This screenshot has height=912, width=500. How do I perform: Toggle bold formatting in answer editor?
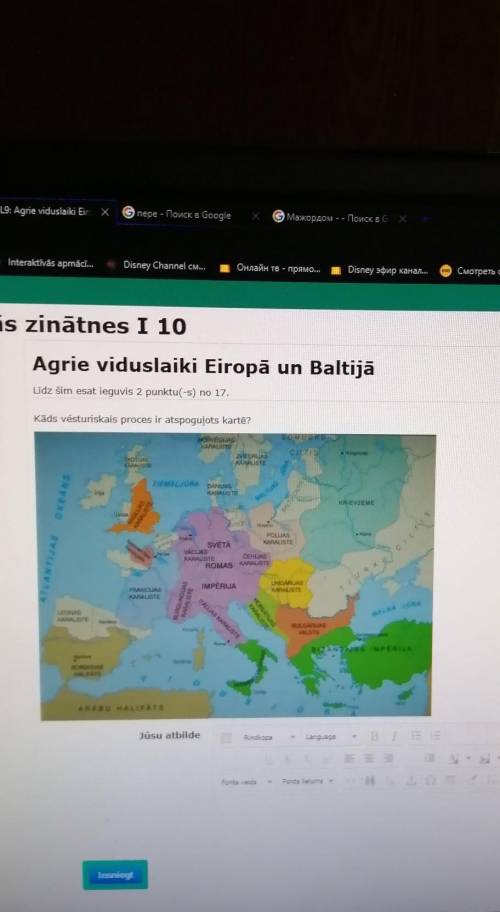(374, 736)
